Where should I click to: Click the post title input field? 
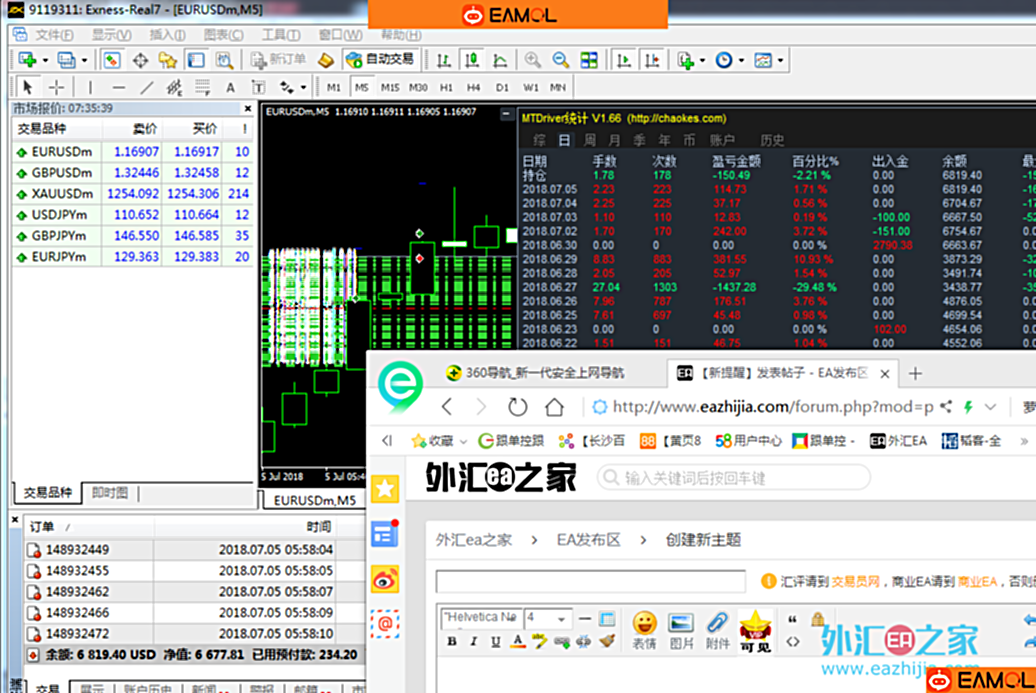click(x=591, y=581)
